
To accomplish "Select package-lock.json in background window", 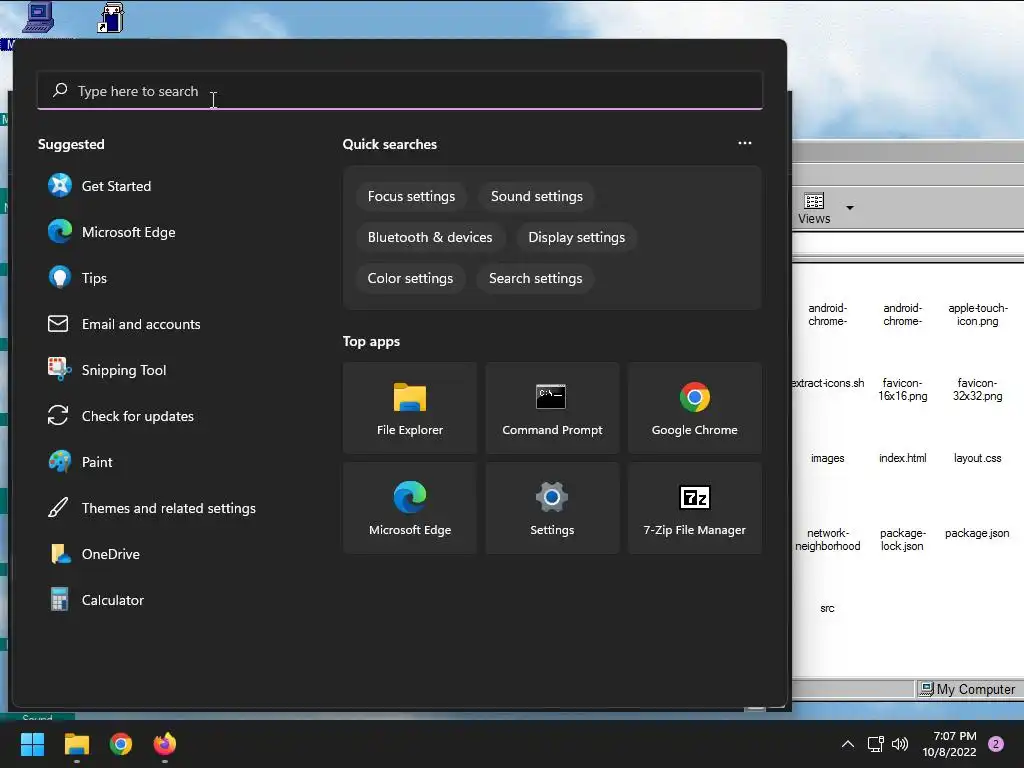I will 903,539.
